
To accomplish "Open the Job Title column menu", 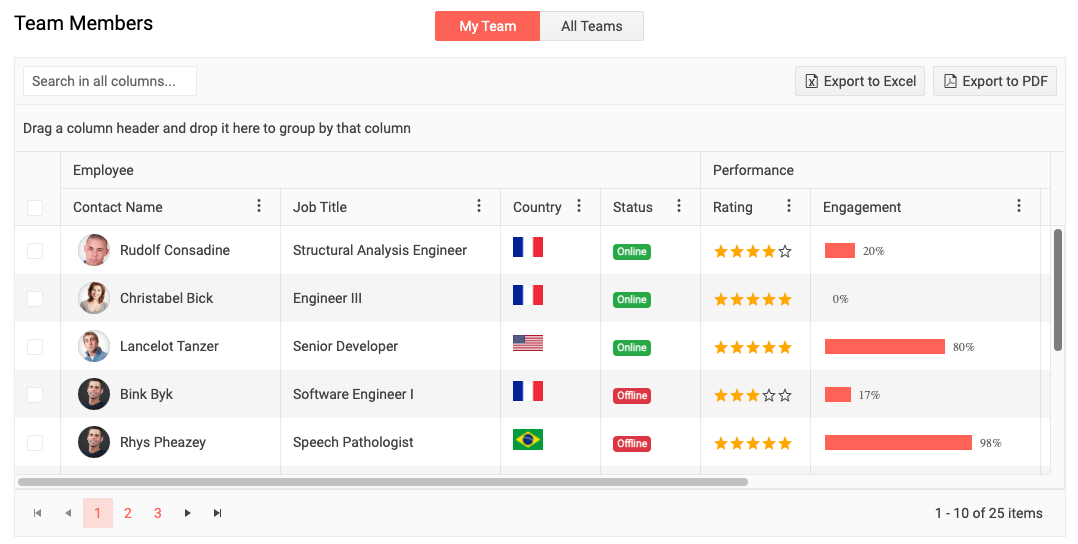I will point(478,206).
